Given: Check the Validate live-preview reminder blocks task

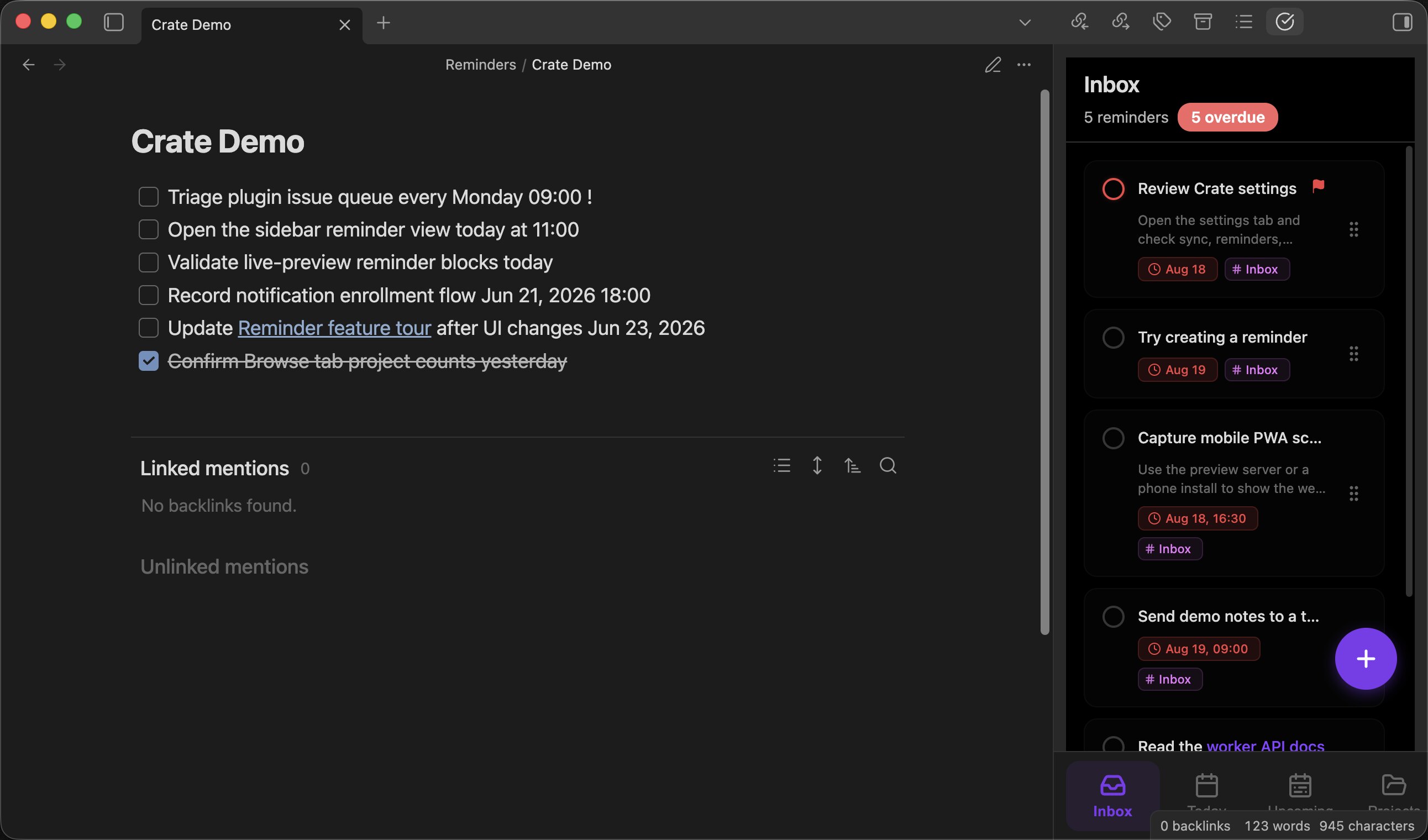Looking at the screenshot, I should (149, 262).
